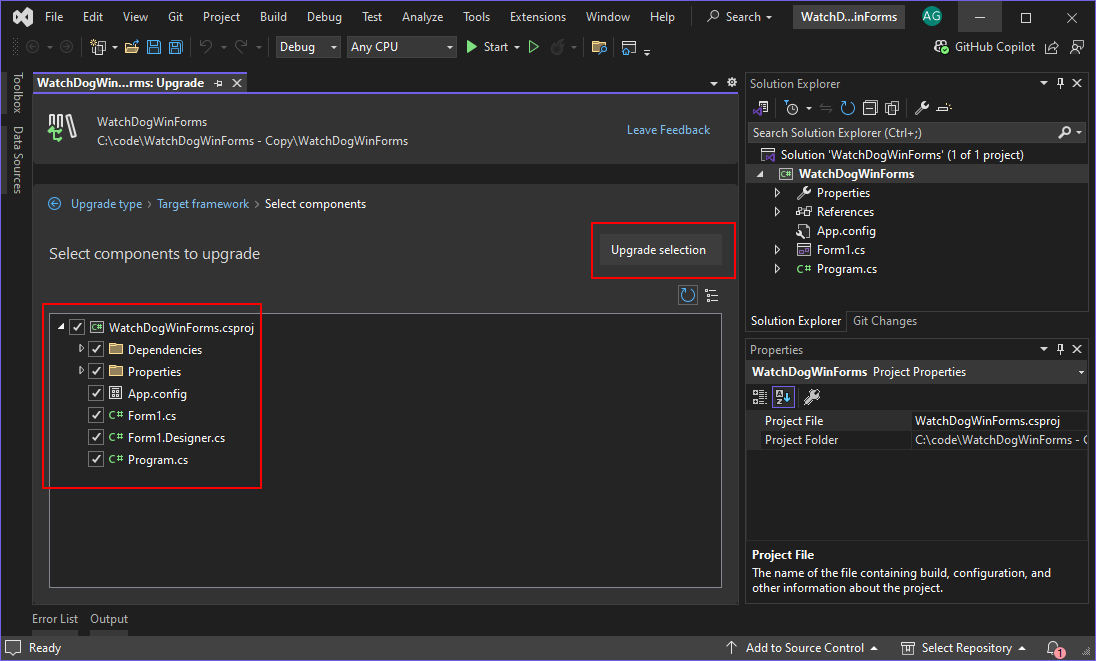The width and height of the screenshot is (1096, 661).
Task: Collapse WatchDogWinForms.csproj in the component tree
Action: [61, 326]
